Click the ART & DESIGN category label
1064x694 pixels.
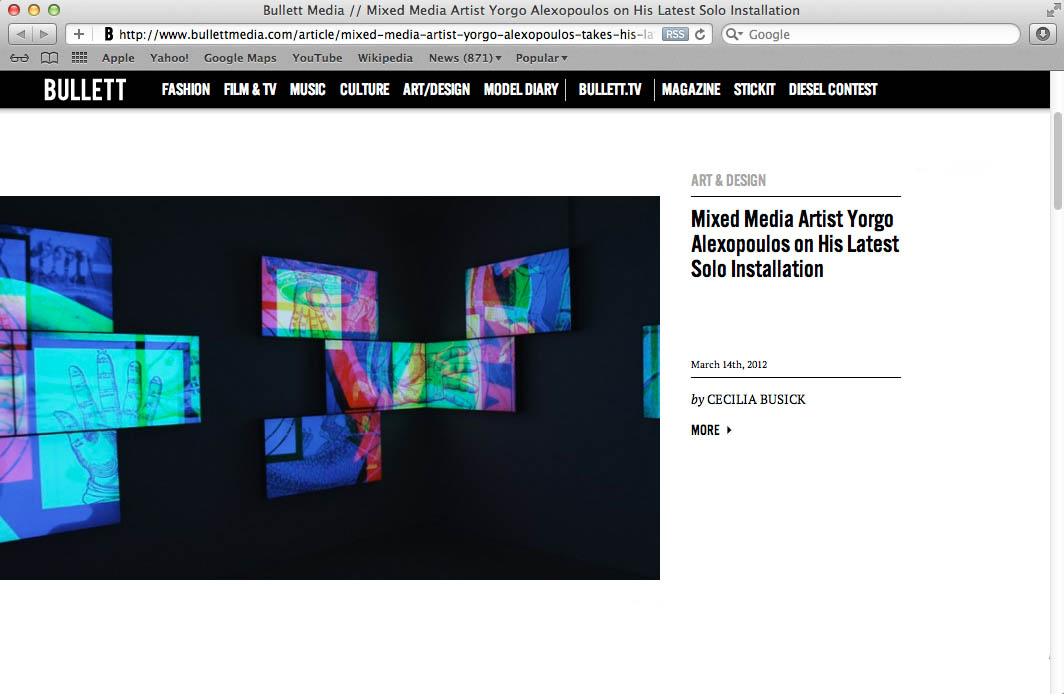tap(728, 180)
